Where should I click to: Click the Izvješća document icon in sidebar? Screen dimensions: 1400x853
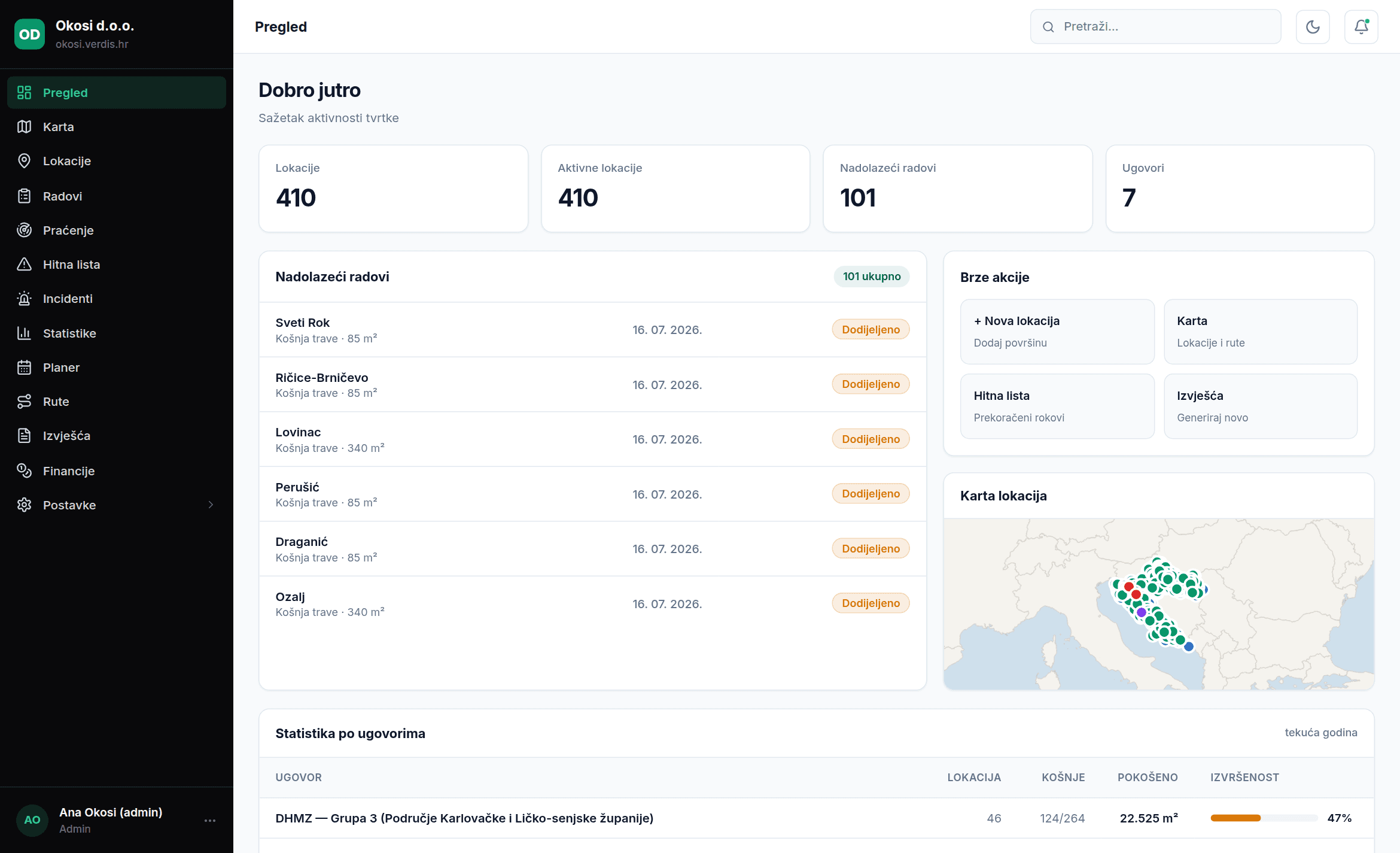(24, 436)
